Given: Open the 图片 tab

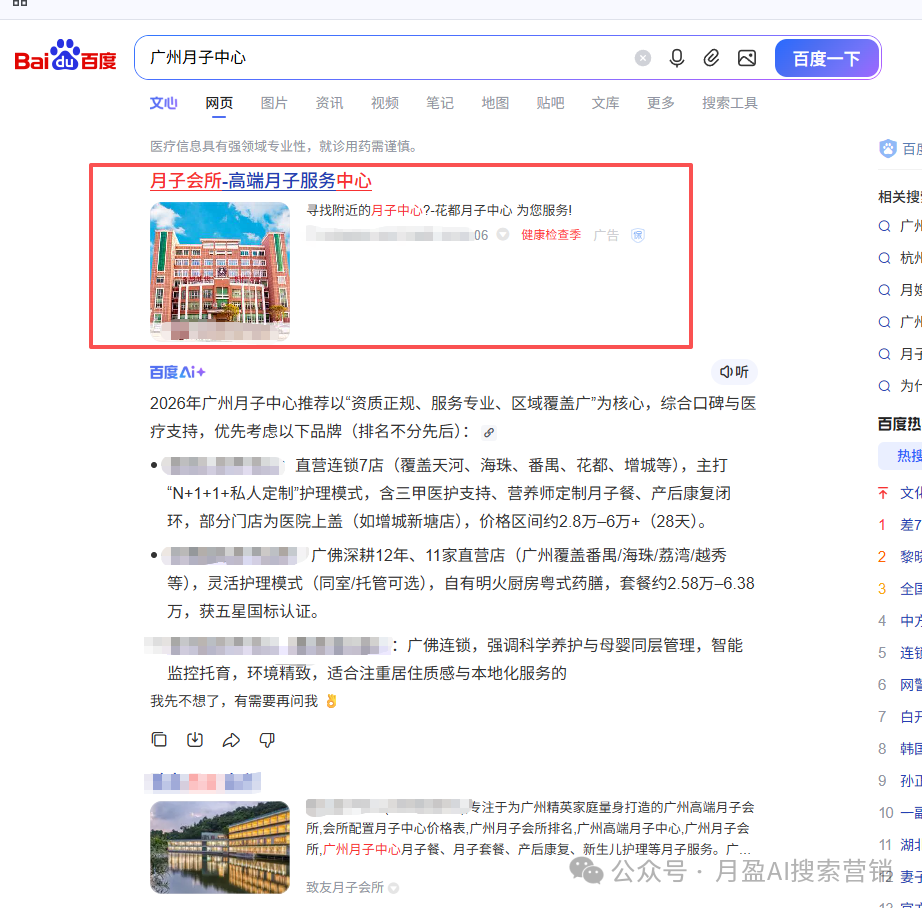Looking at the screenshot, I should 274,103.
